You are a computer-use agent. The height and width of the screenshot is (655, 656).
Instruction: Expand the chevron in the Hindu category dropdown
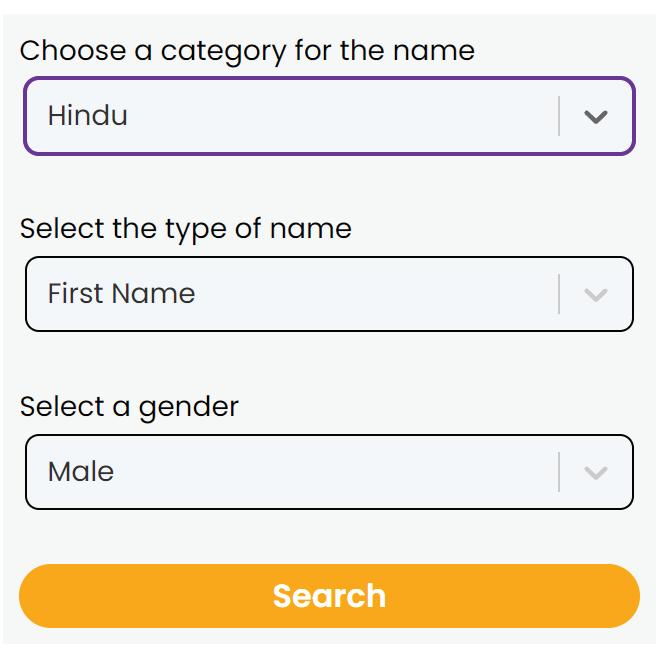coord(596,117)
